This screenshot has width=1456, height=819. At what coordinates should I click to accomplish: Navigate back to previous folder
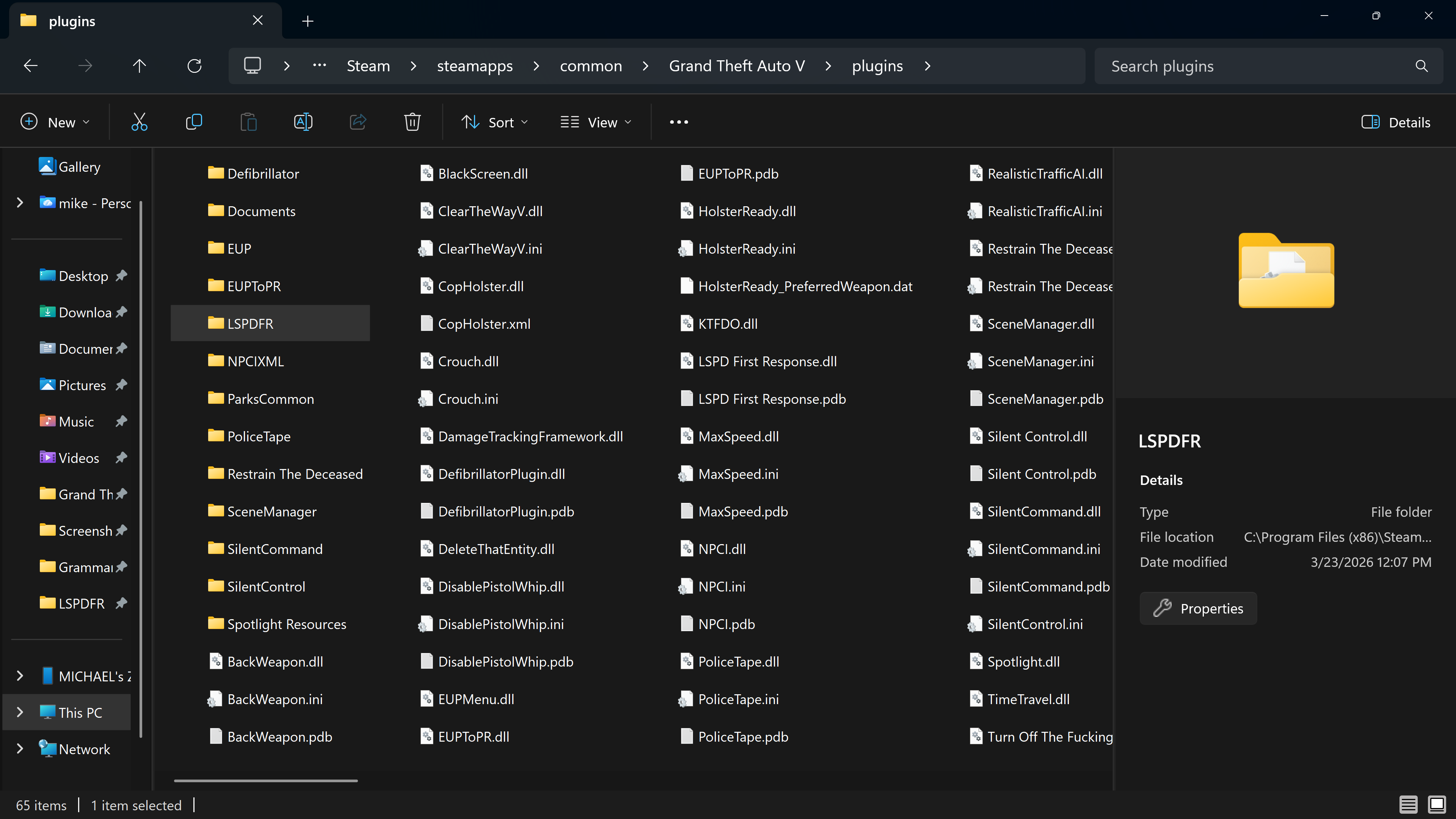30,66
